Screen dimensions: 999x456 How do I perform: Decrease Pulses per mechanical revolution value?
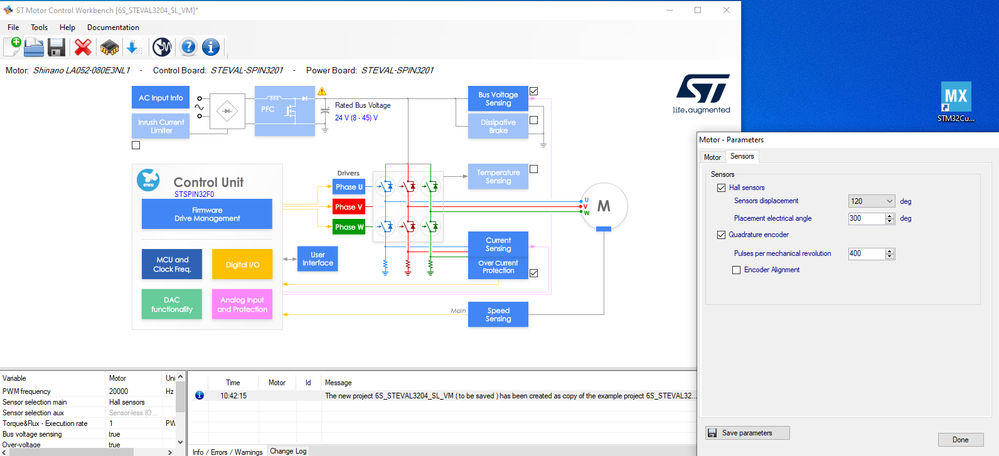pos(891,257)
